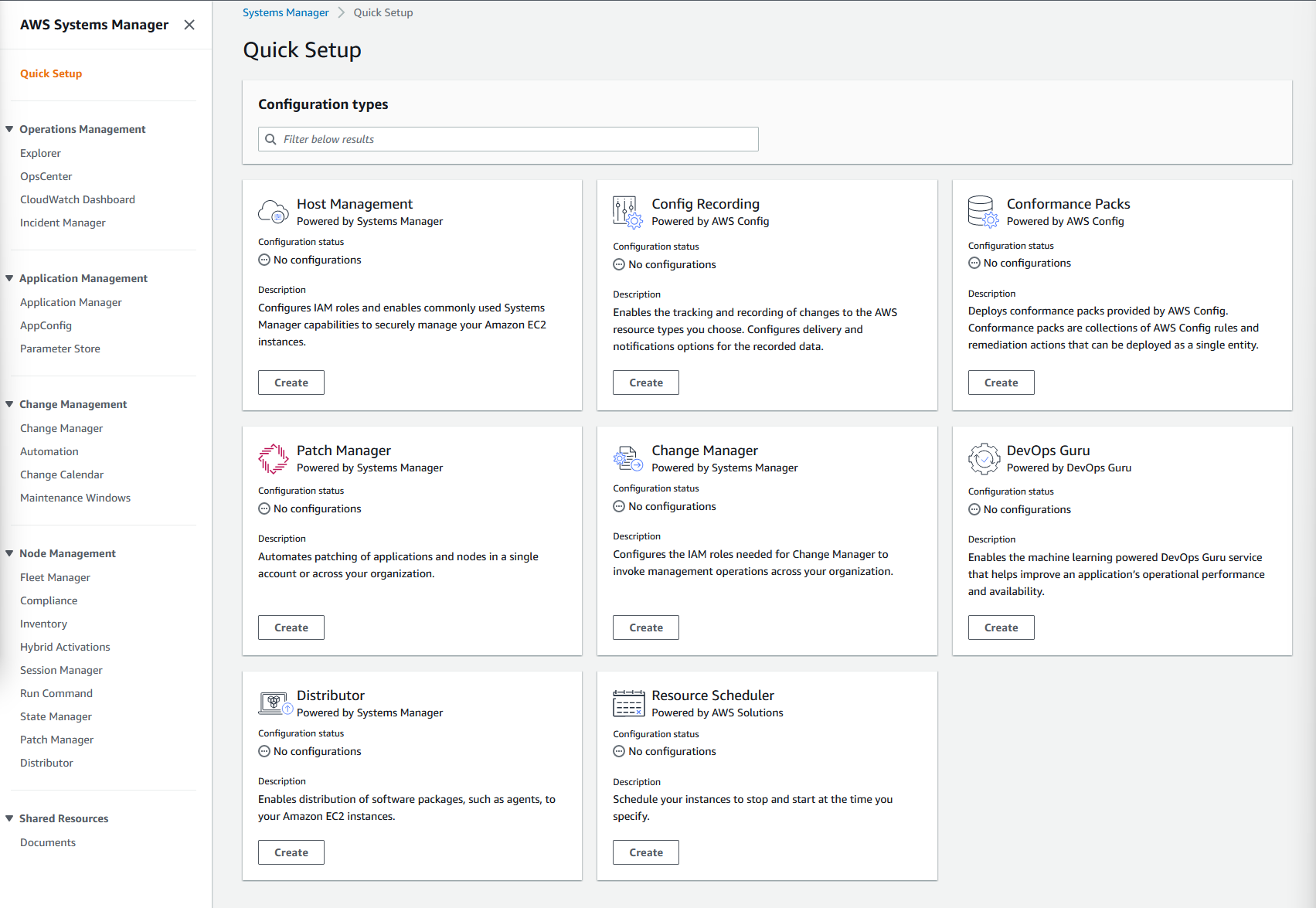This screenshot has width=1316, height=908.
Task: Open Quick Setup in the sidebar
Action: (51, 73)
